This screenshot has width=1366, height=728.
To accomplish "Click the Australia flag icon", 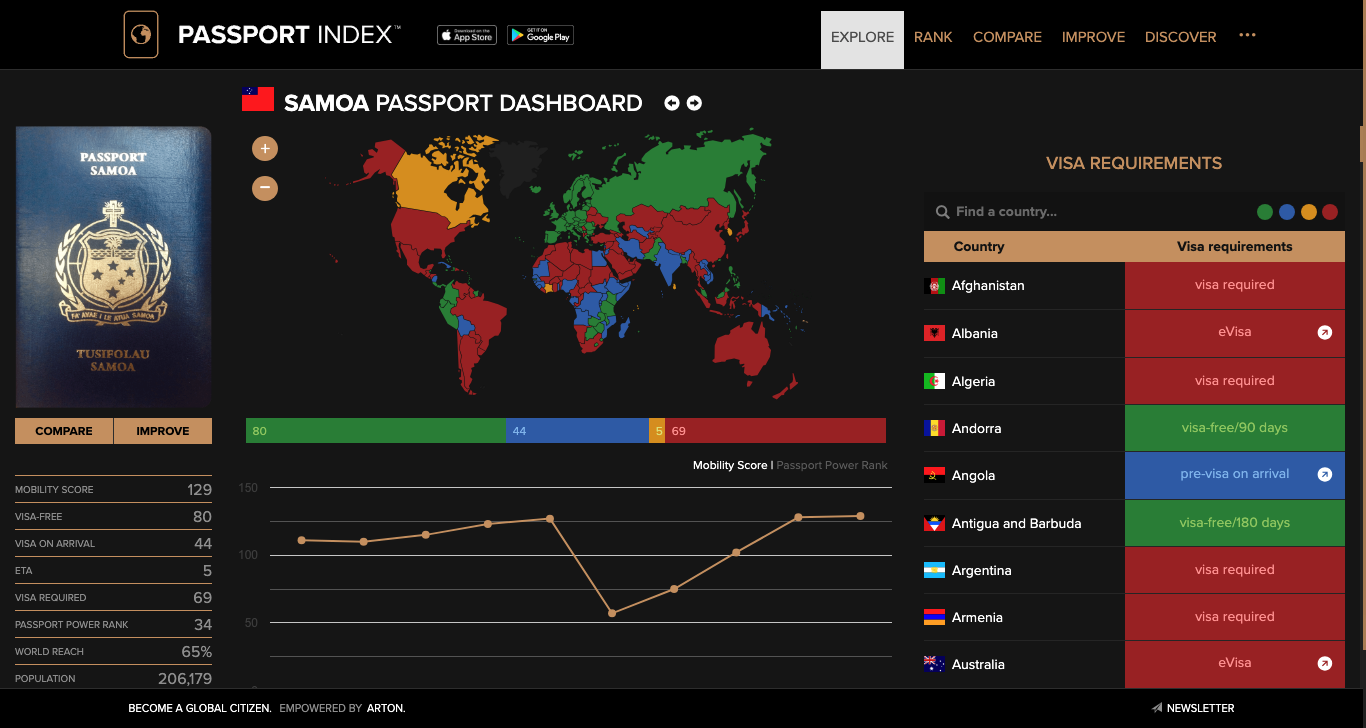I will pyautogui.click(x=935, y=664).
